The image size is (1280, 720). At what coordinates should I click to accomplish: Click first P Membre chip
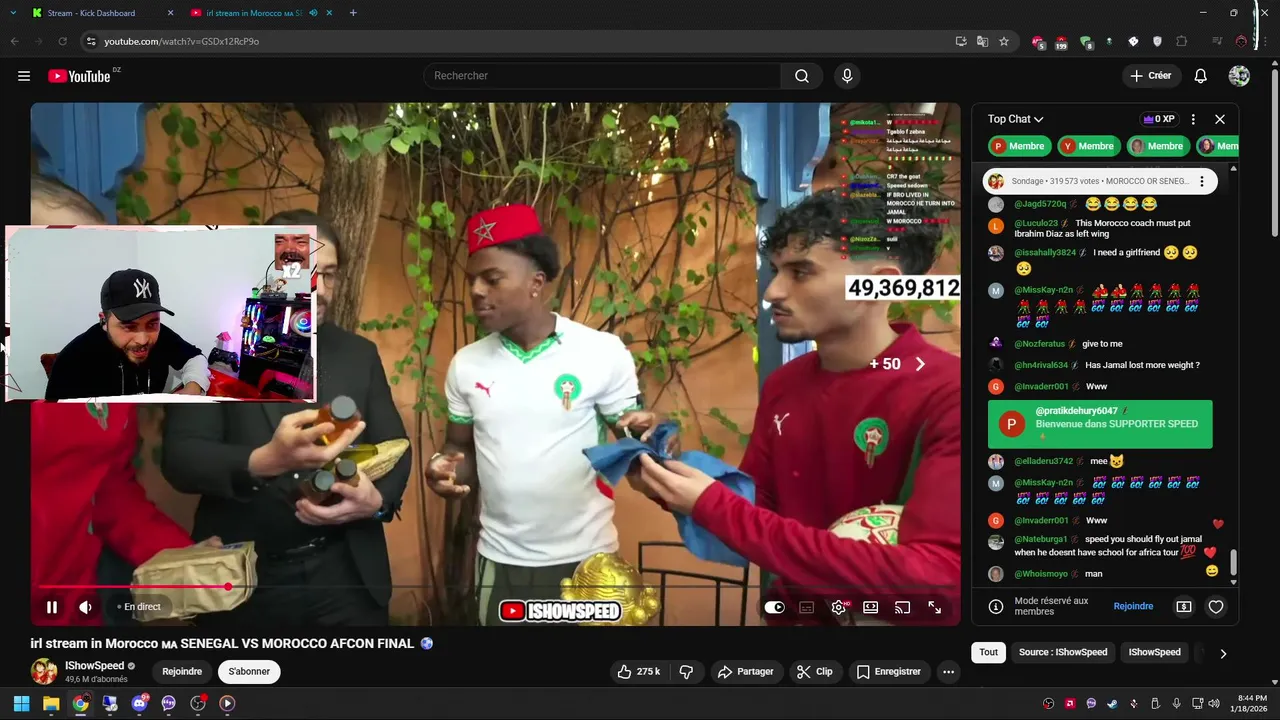click(x=1019, y=146)
